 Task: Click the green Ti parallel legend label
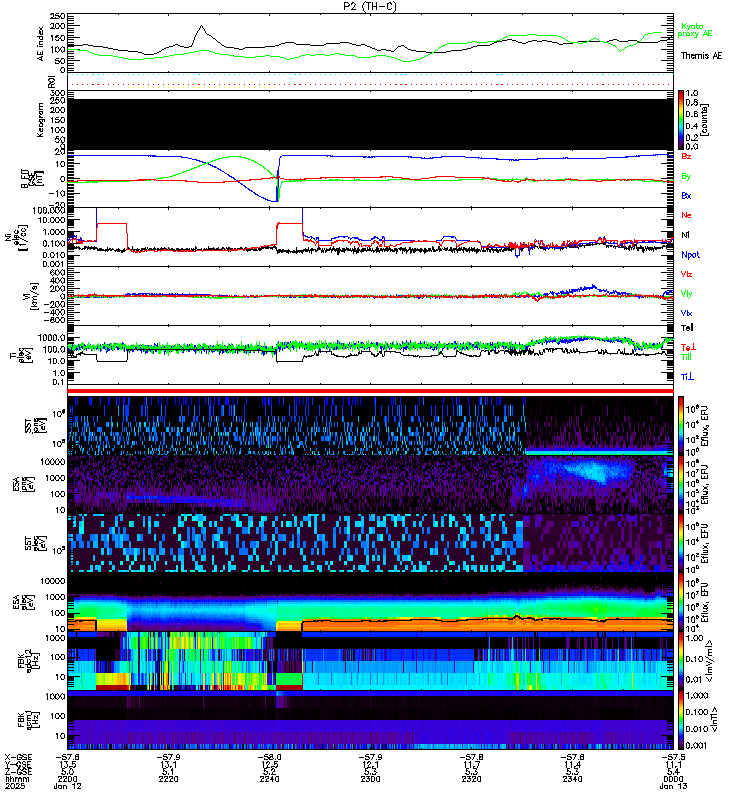[686, 357]
